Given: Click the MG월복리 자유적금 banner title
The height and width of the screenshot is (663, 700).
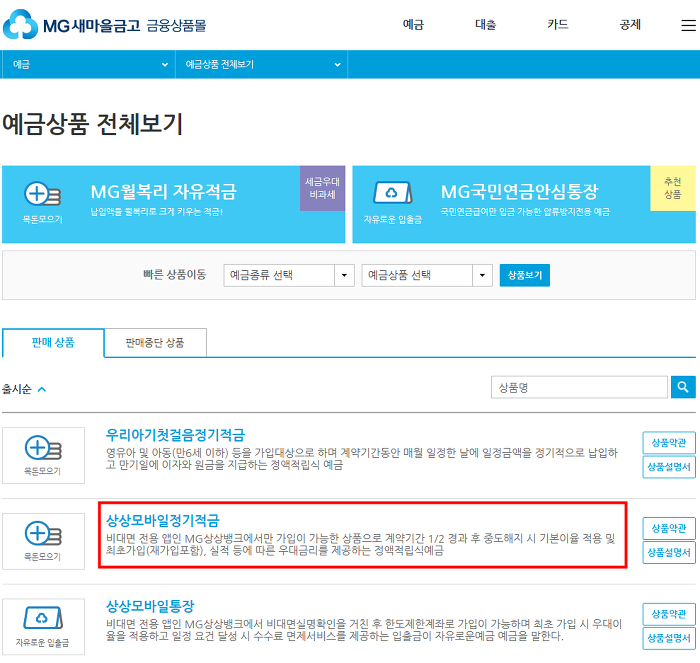Looking at the screenshot, I should pyautogui.click(x=163, y=192).
